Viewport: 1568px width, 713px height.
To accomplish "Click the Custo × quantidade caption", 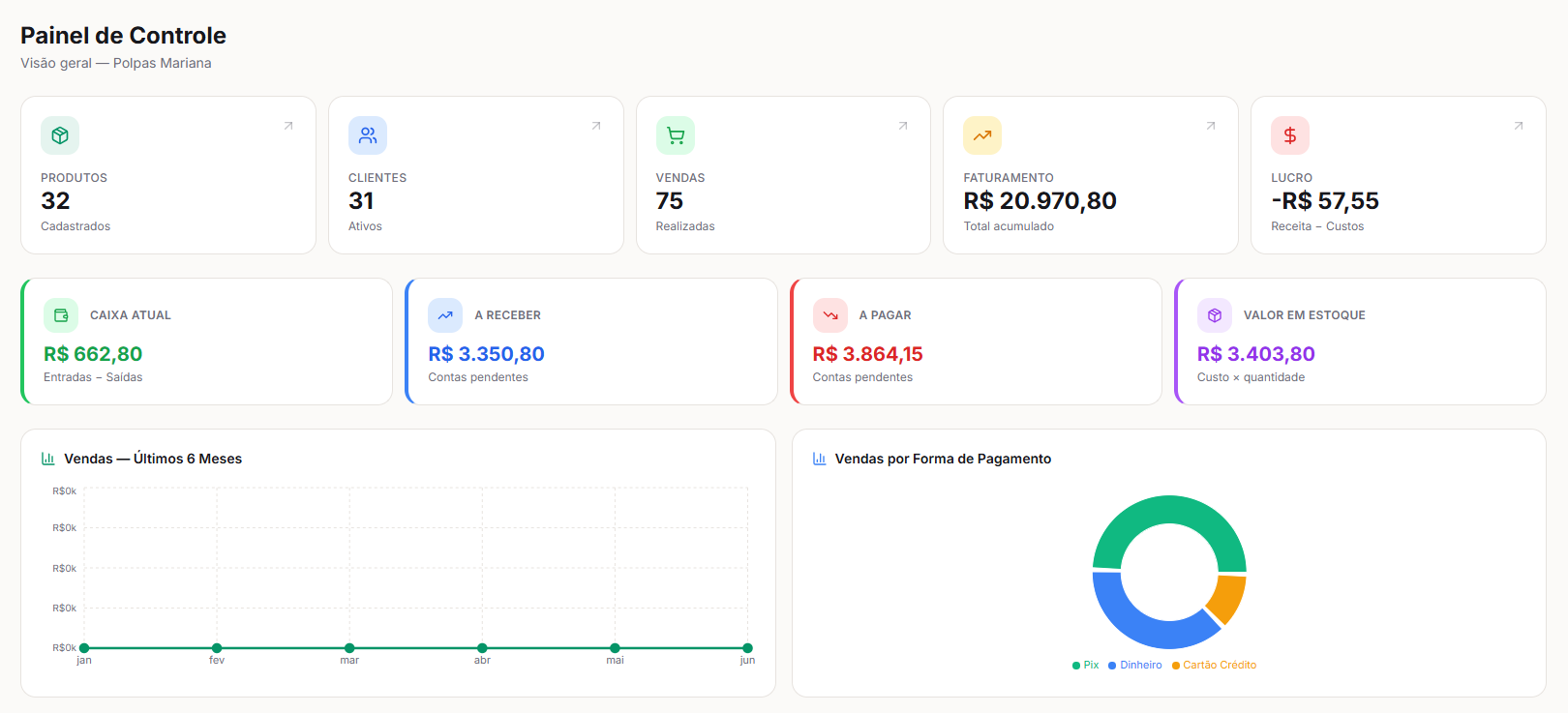I will (1251, 377).
